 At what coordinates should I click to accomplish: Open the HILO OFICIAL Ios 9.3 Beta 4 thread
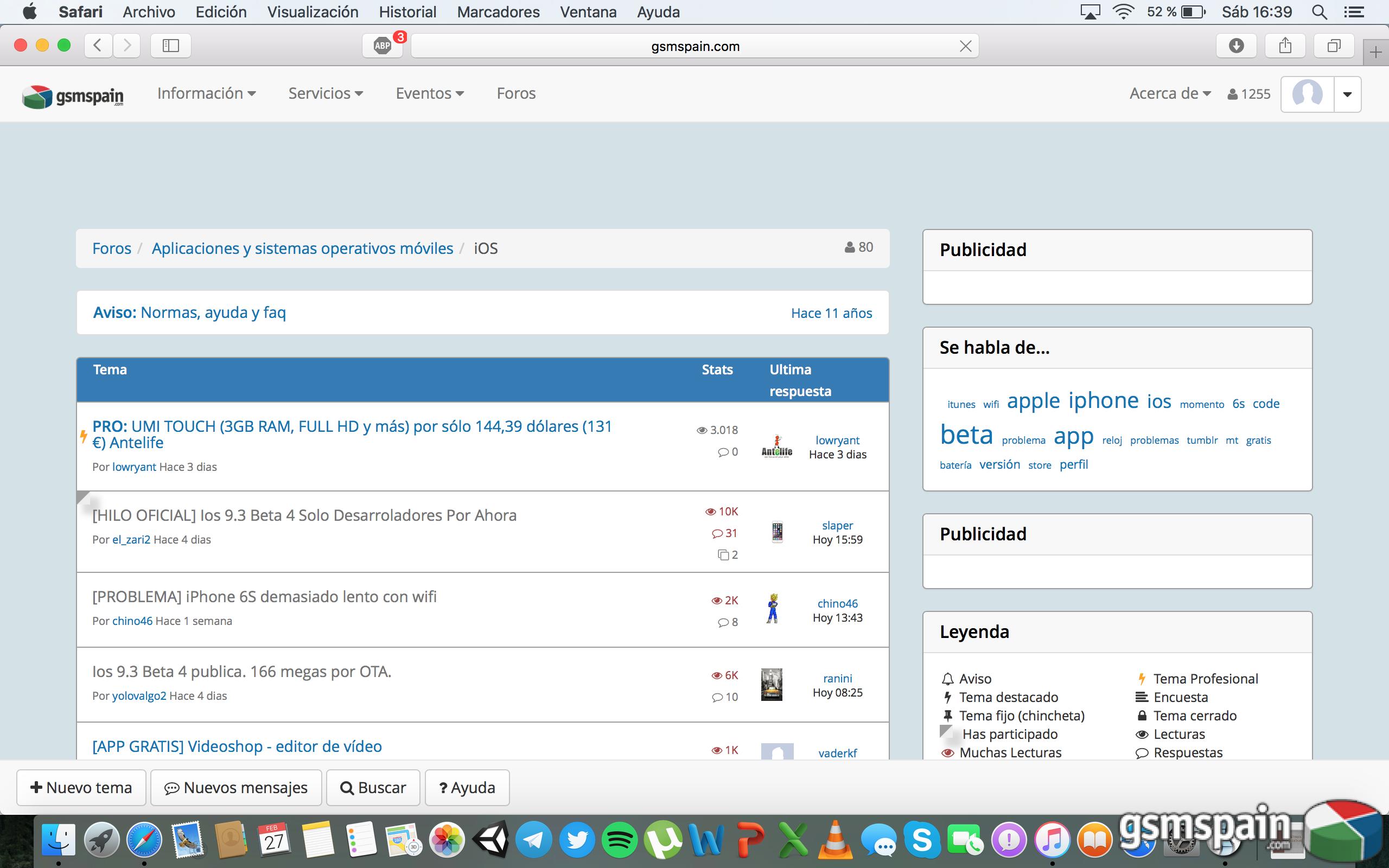304,515
